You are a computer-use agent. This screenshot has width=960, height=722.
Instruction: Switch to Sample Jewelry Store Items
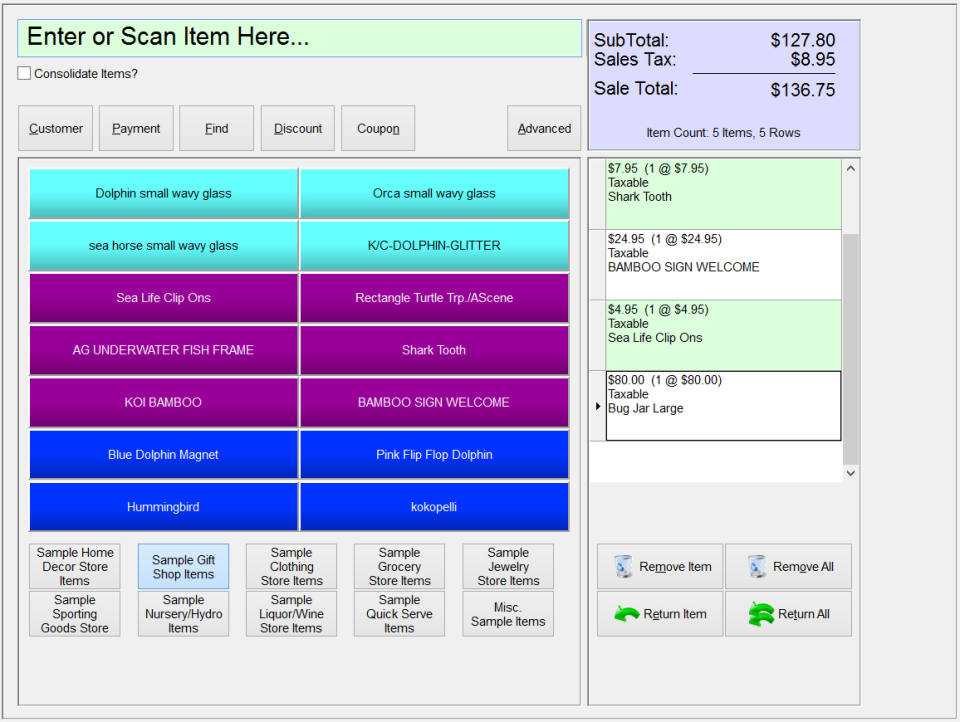(x=507, y=566)
